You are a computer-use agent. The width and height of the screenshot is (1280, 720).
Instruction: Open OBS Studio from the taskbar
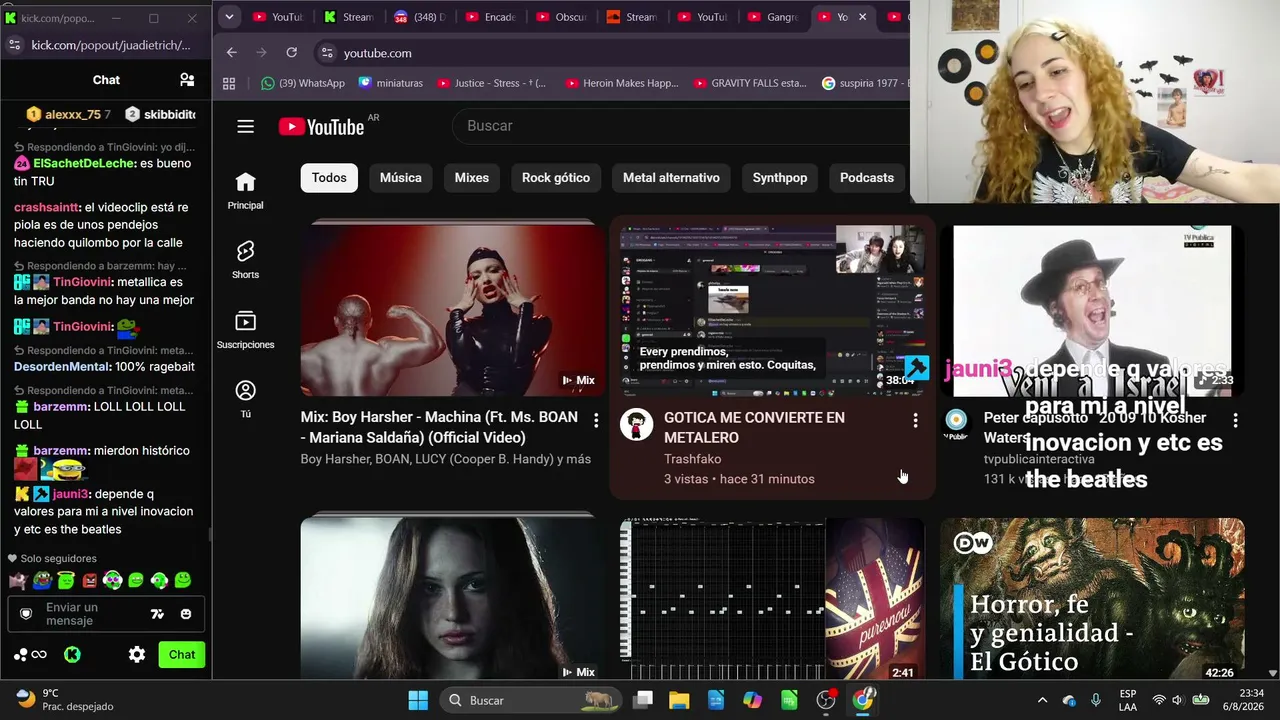pos(826,700)
